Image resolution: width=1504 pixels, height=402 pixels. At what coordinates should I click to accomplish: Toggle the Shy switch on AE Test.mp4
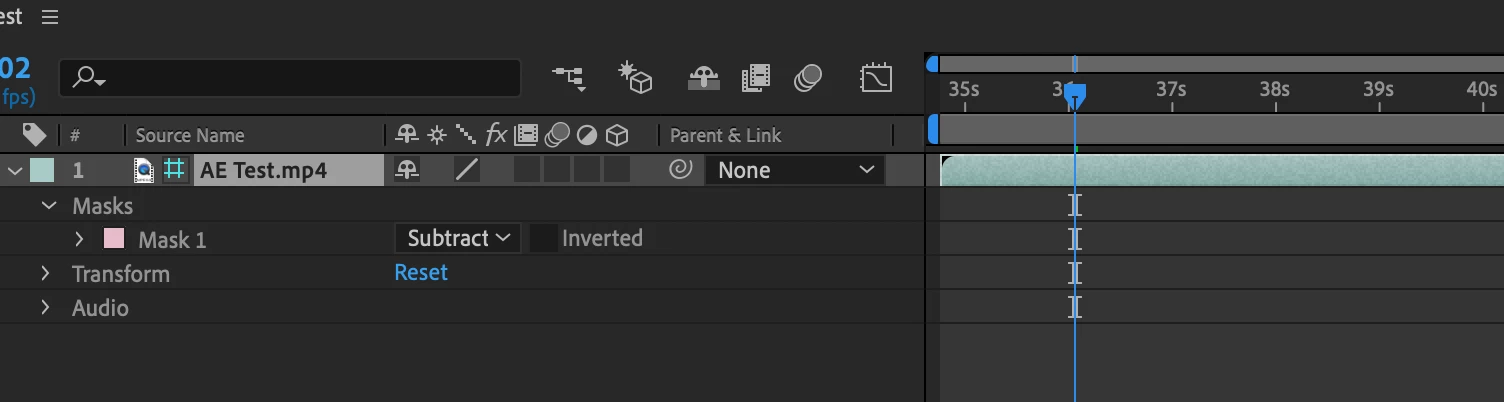407,170
